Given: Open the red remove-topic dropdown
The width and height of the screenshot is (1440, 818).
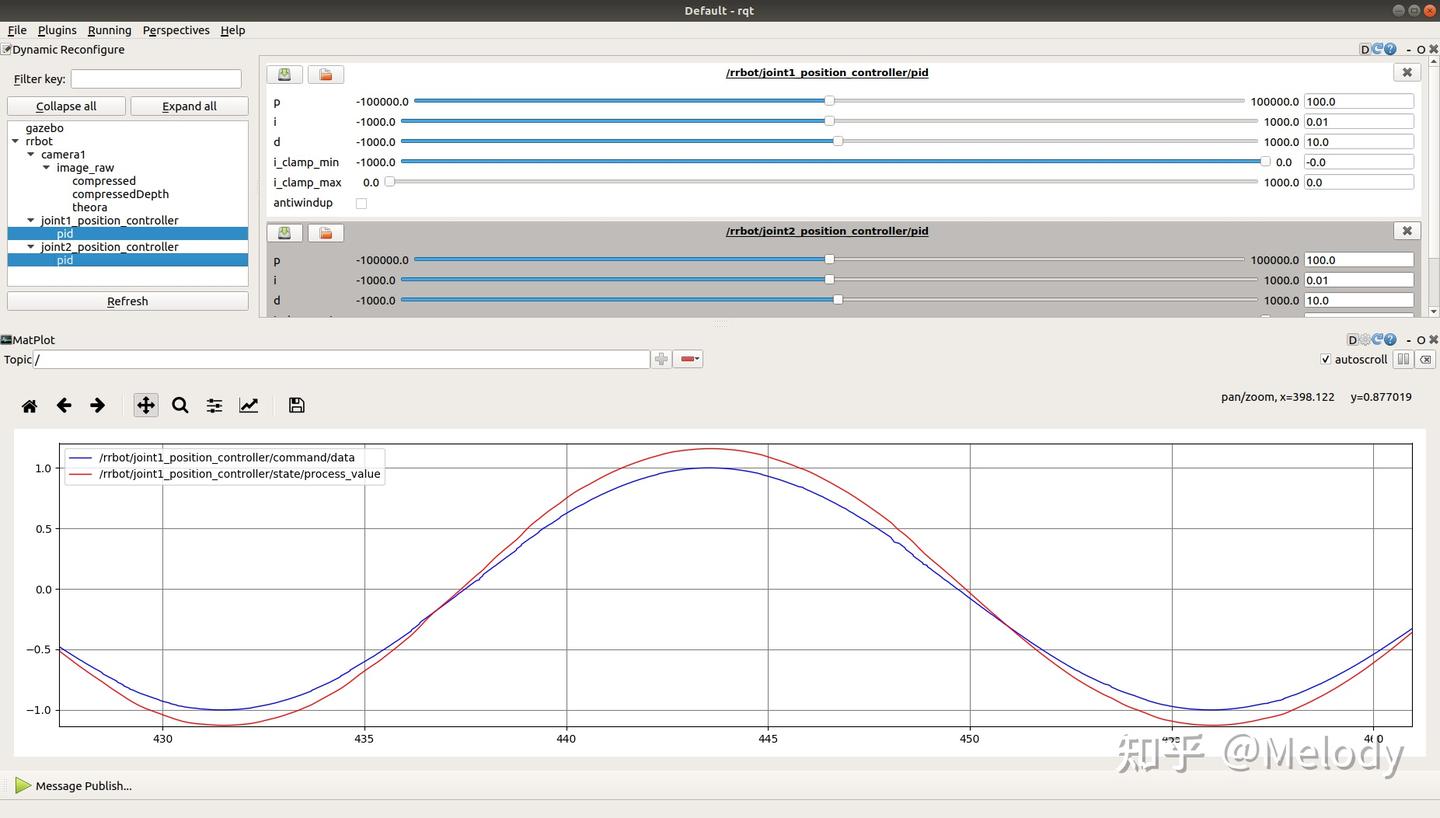Looking at the screenshot, I should [x=689, y=359].
